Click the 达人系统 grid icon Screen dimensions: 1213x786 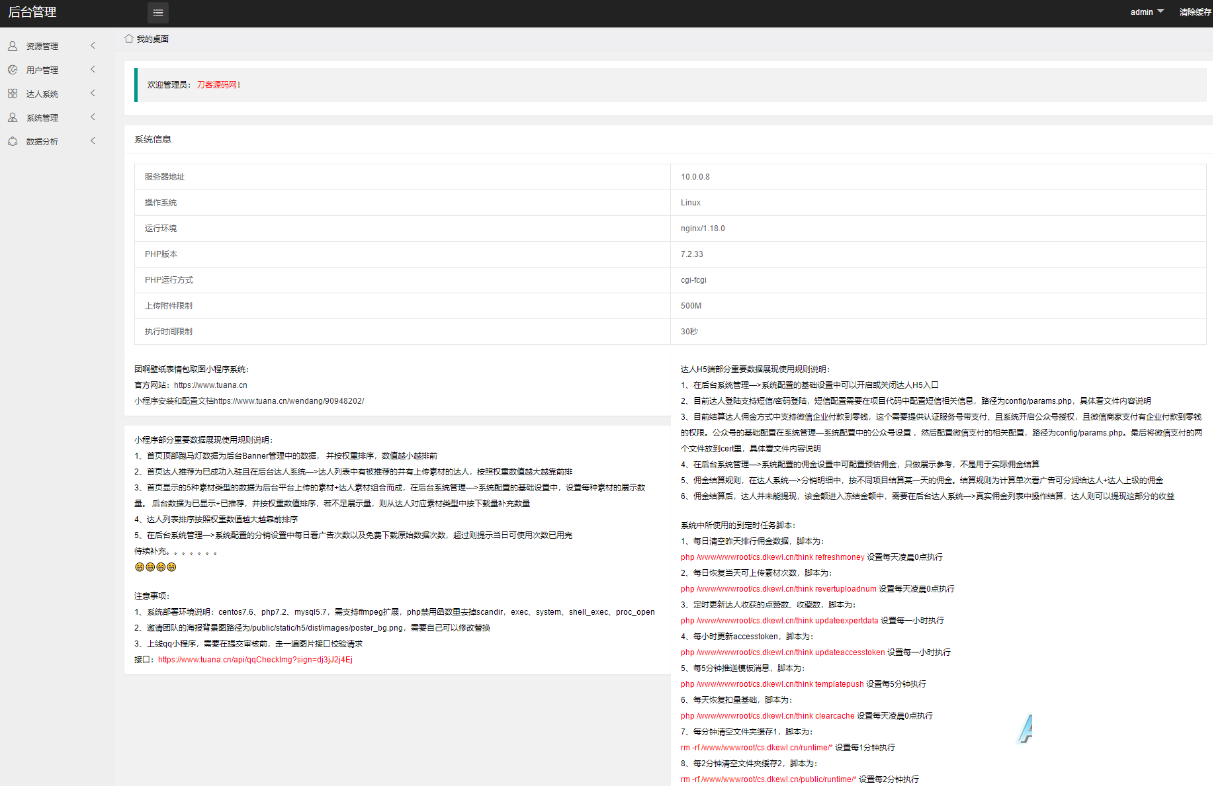click(12, 94)
